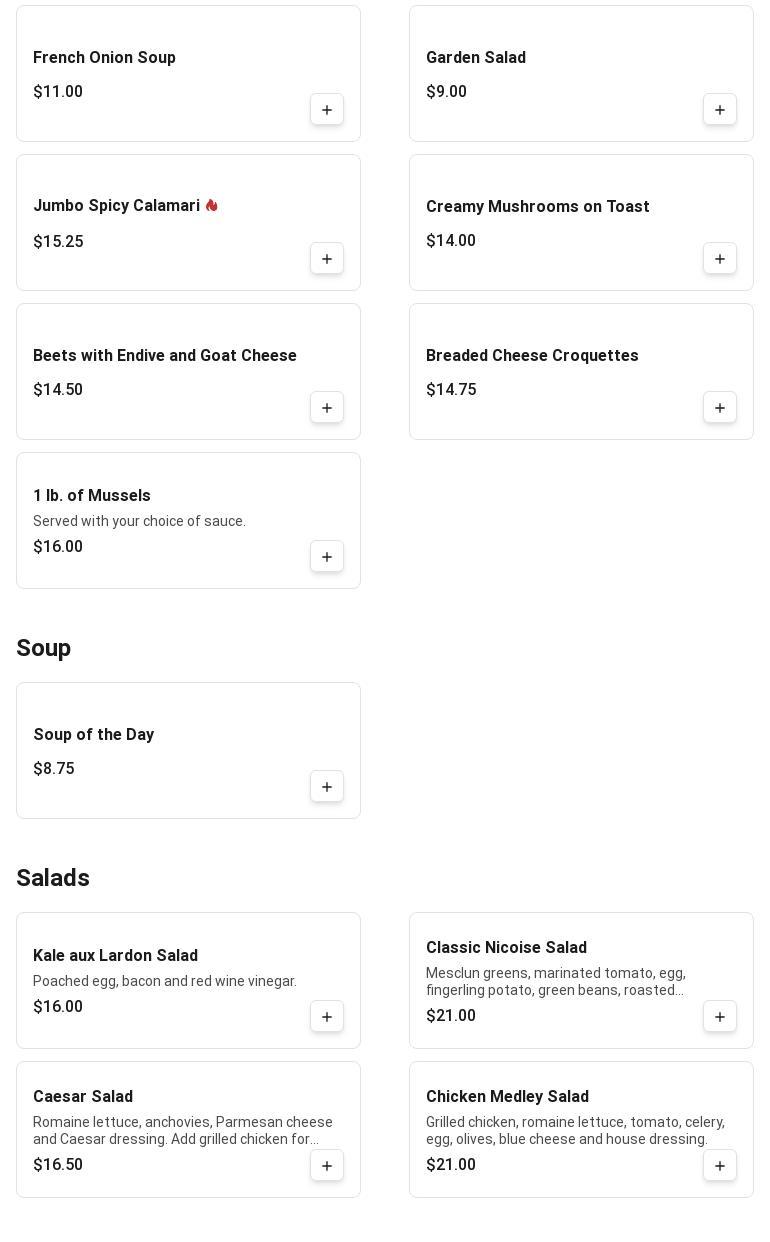Click the Soup section heading
770x1242 pixels.
(44, 648)
